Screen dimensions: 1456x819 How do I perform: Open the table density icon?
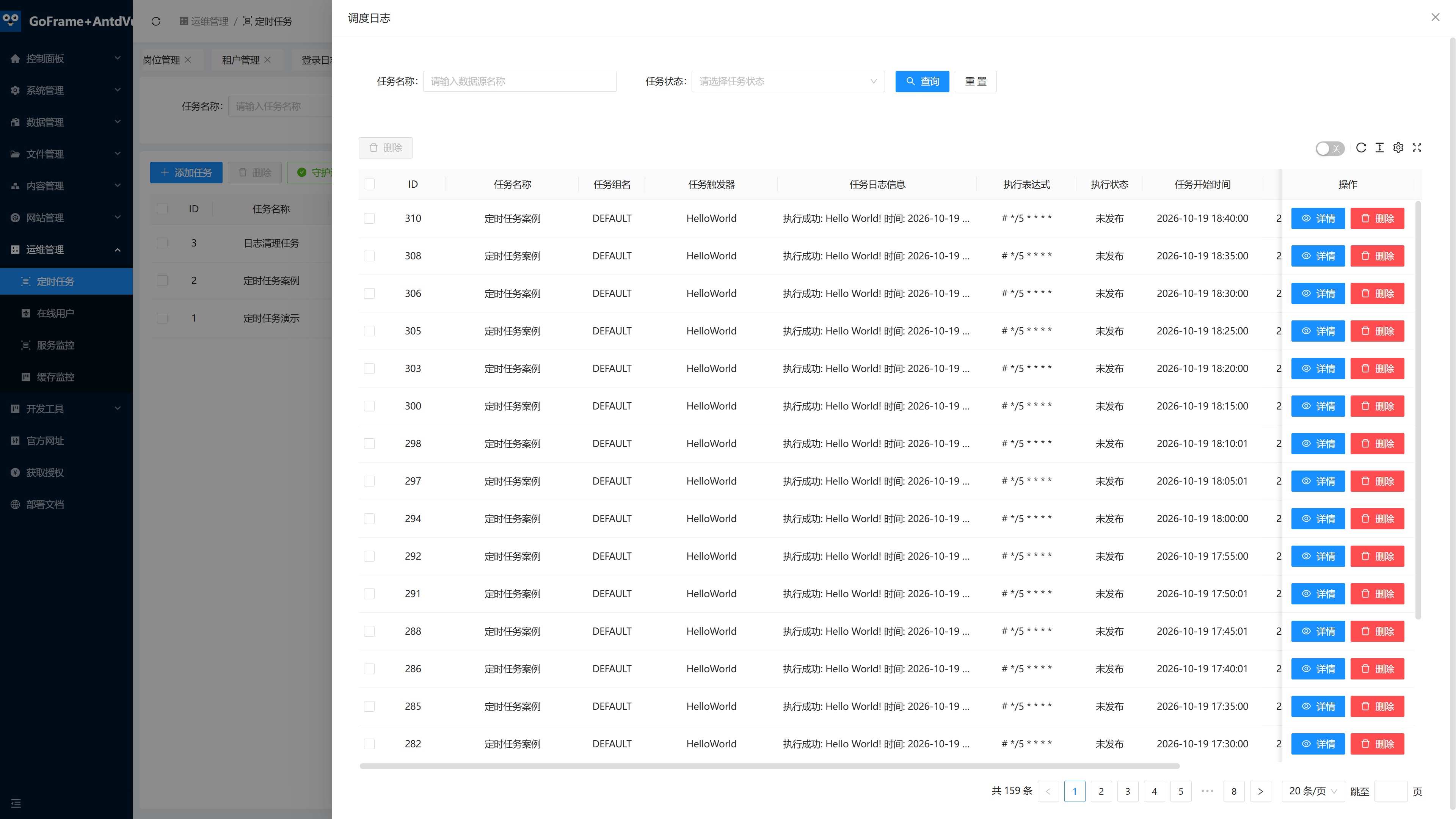coord(1380,147)
